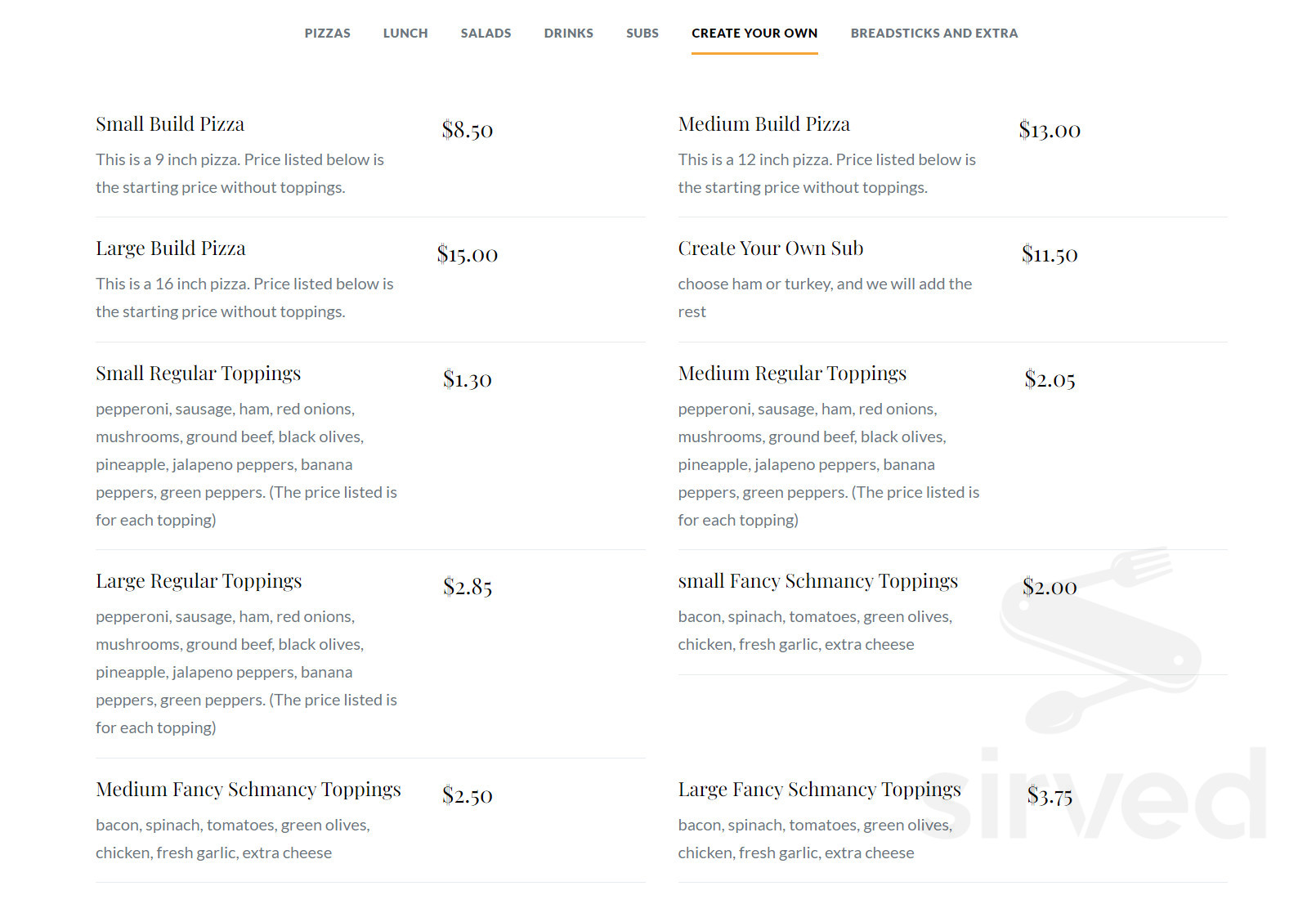Click small Fancy Schmancy Toppings title

point(818,581)
